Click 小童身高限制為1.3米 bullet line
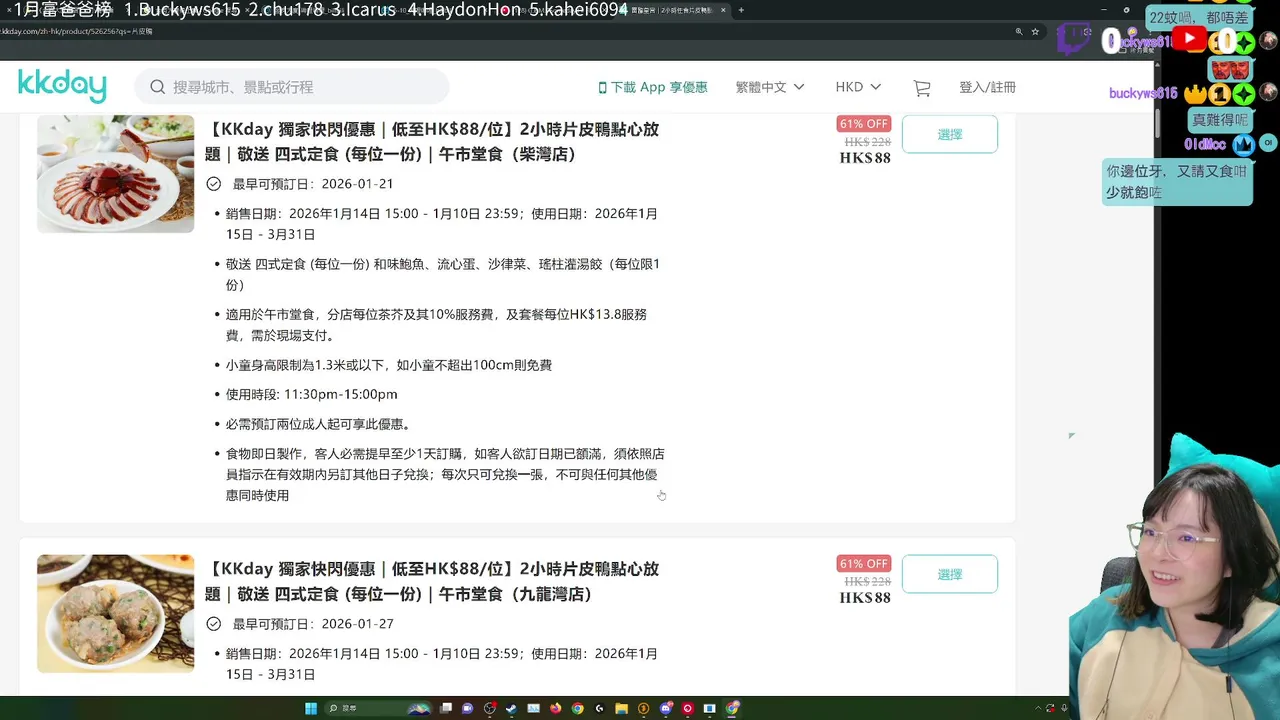1280x720 pixels. pos(388,365)
